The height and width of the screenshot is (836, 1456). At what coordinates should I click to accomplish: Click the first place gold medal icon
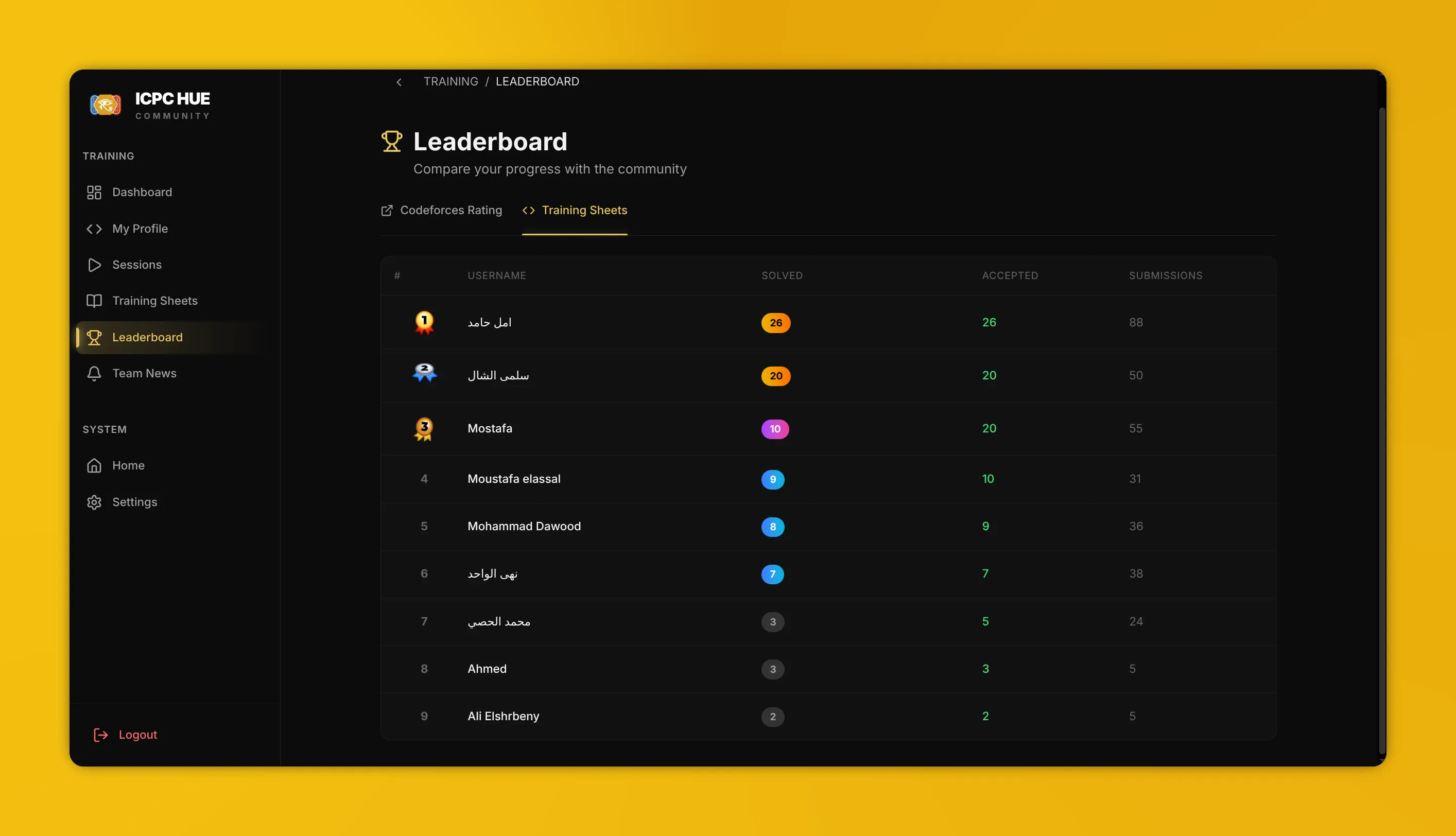424,323
